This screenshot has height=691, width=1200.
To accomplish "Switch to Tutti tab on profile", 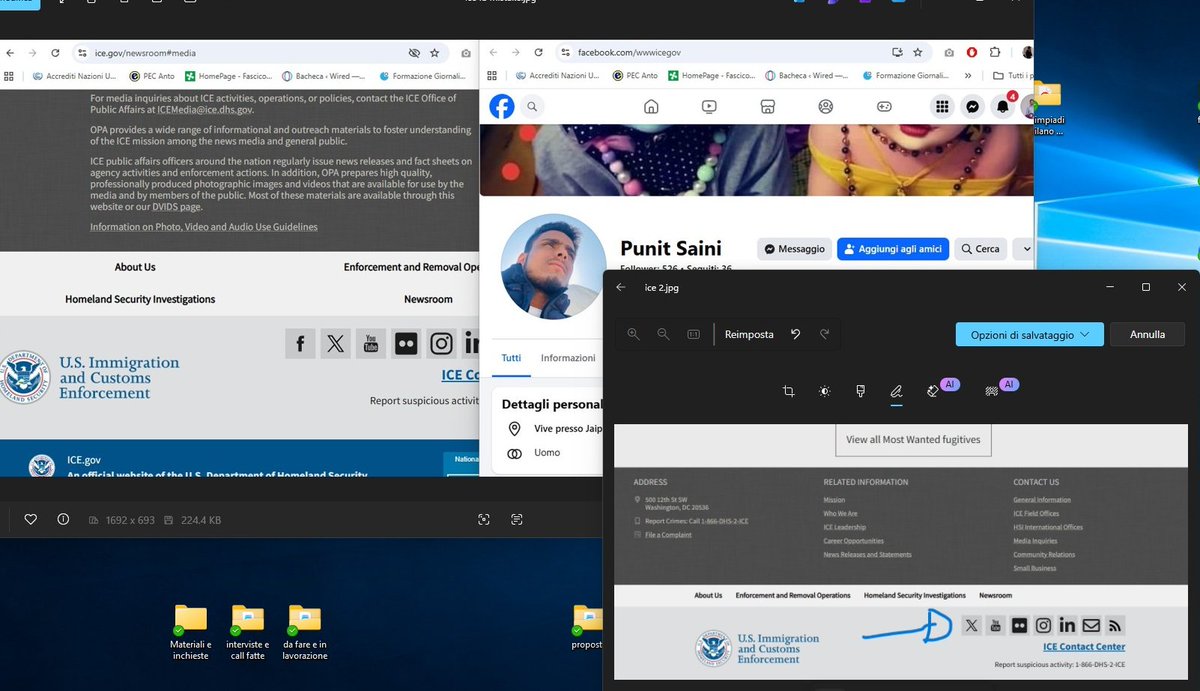I will [x=511, y=358].
